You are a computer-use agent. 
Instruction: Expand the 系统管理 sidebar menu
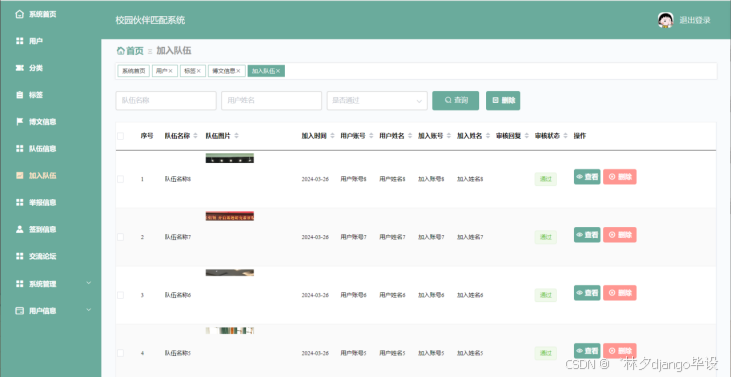[89, 283]
